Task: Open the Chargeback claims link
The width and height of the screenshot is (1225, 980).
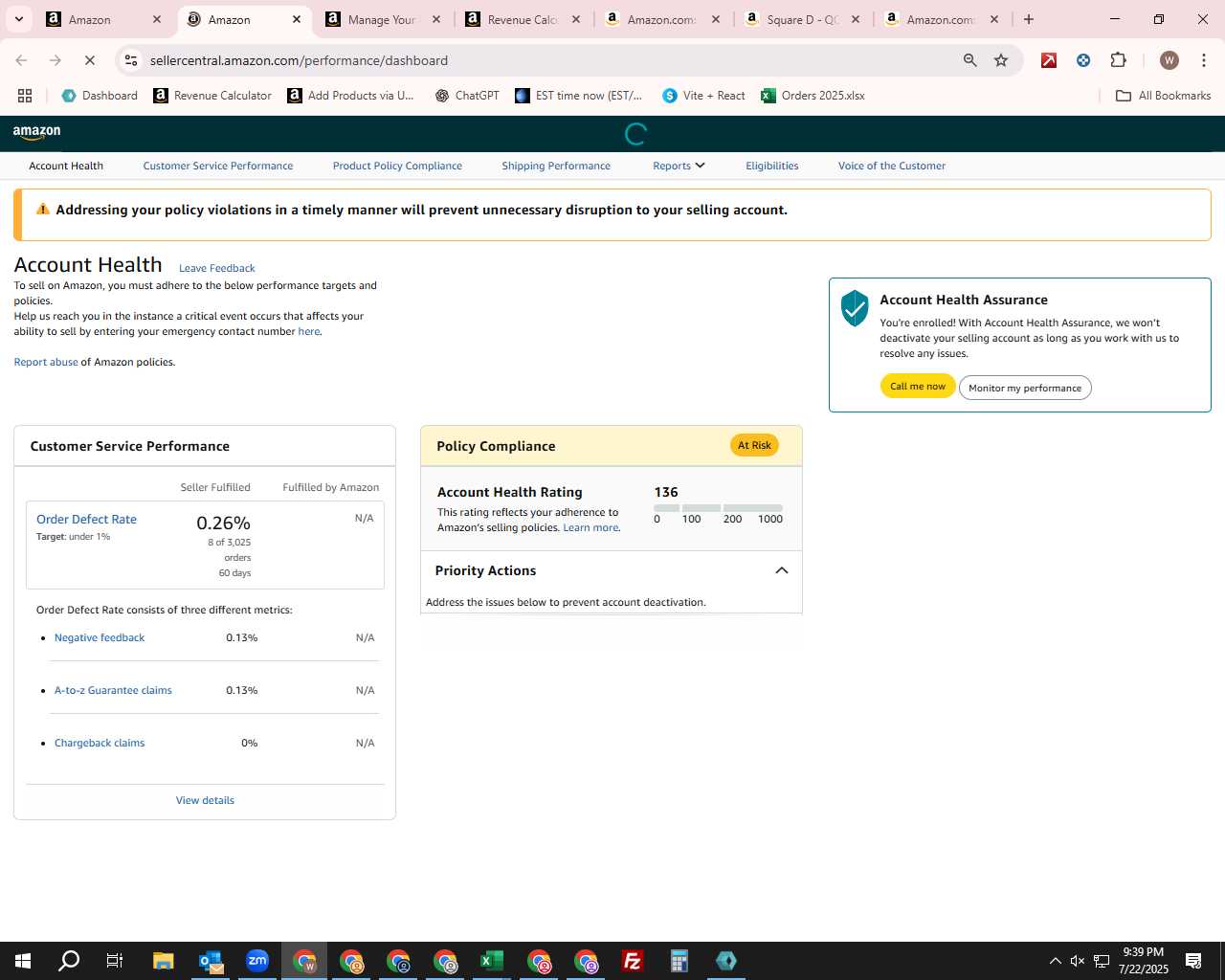Action: click(100, 743)
